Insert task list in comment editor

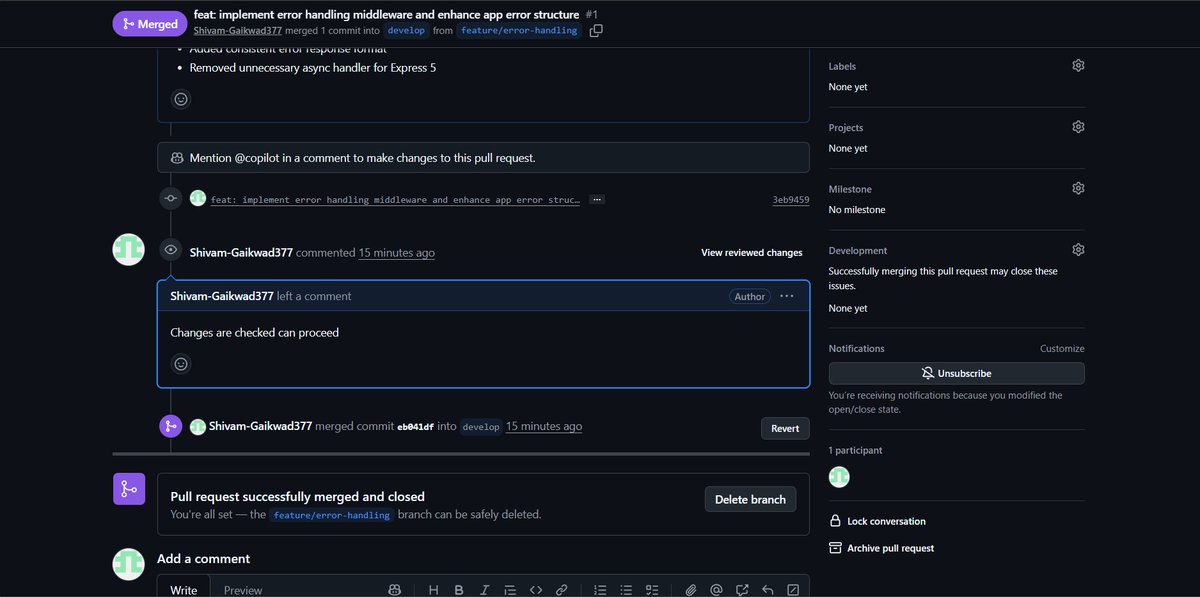click(x=652, y=590)
